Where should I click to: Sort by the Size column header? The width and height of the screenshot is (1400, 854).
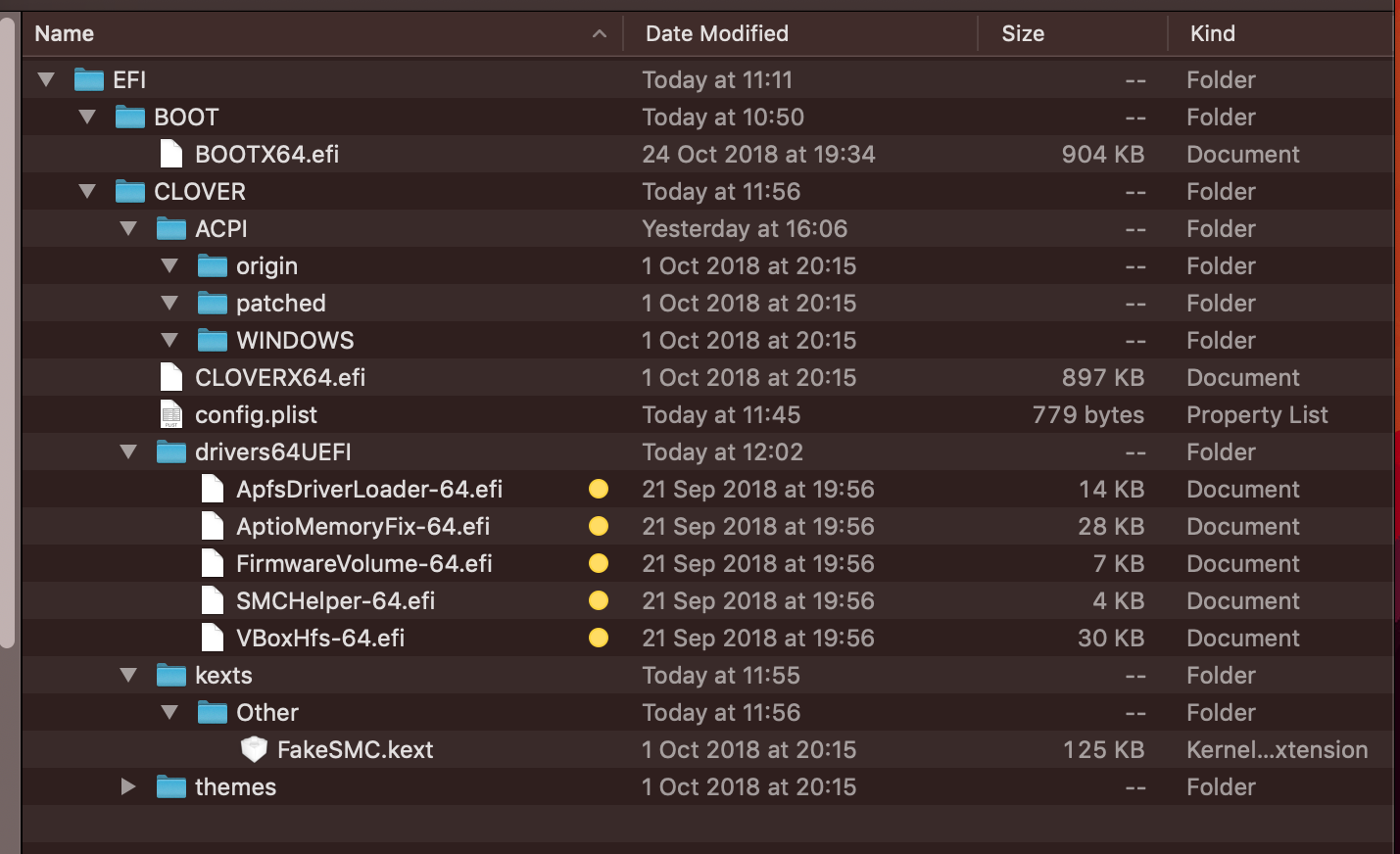[x=1073, y=33]
